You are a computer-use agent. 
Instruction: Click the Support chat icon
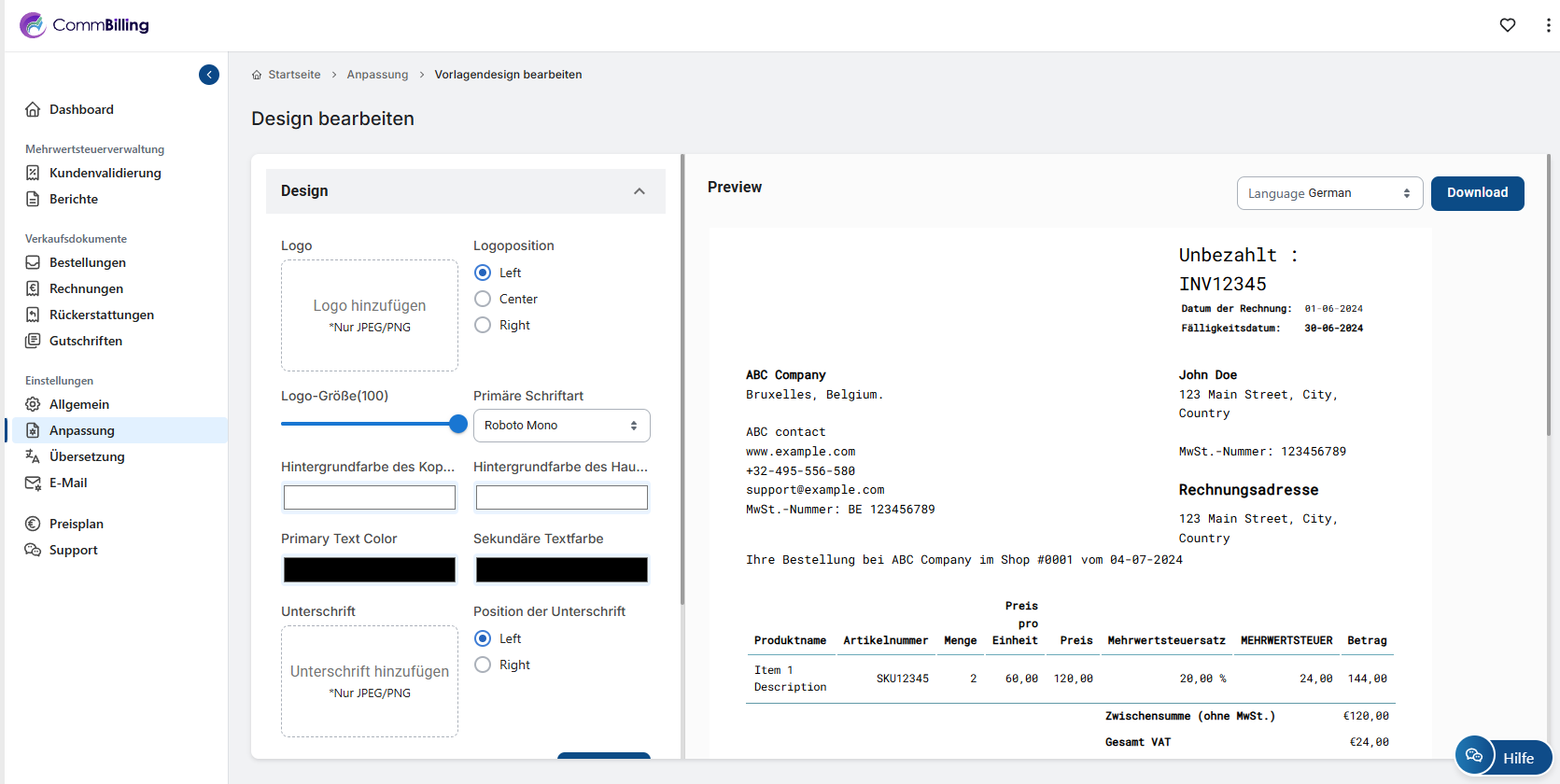coord(33,550)
